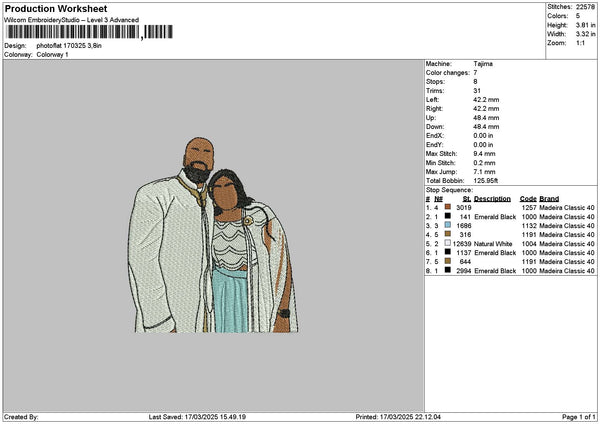Select the black swatch in stop row 6
Screen dimensions: 600x424
[447, 252]
